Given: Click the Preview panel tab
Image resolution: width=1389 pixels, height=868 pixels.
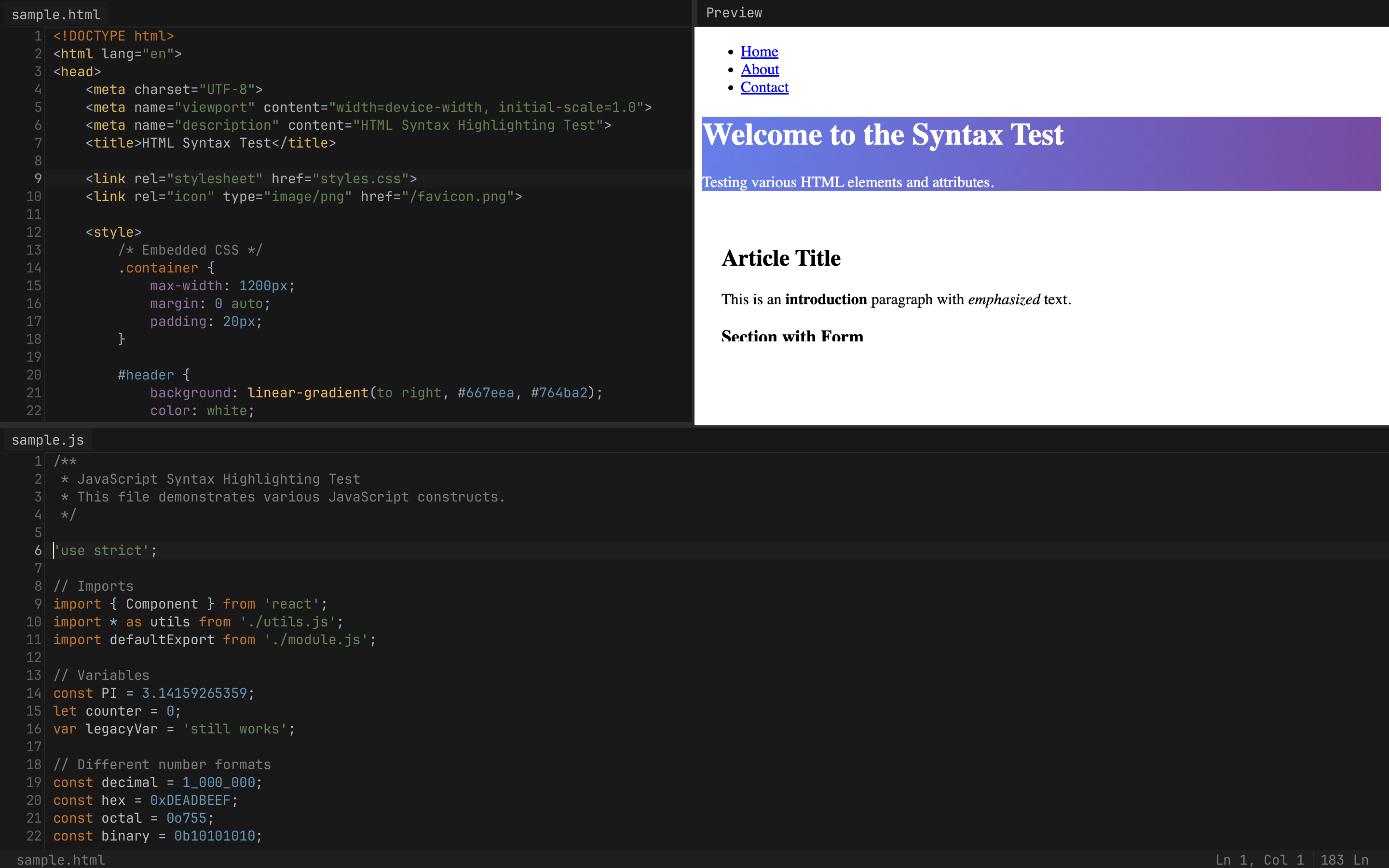Looking at the screenshot, I should click(x=734, y=13).
